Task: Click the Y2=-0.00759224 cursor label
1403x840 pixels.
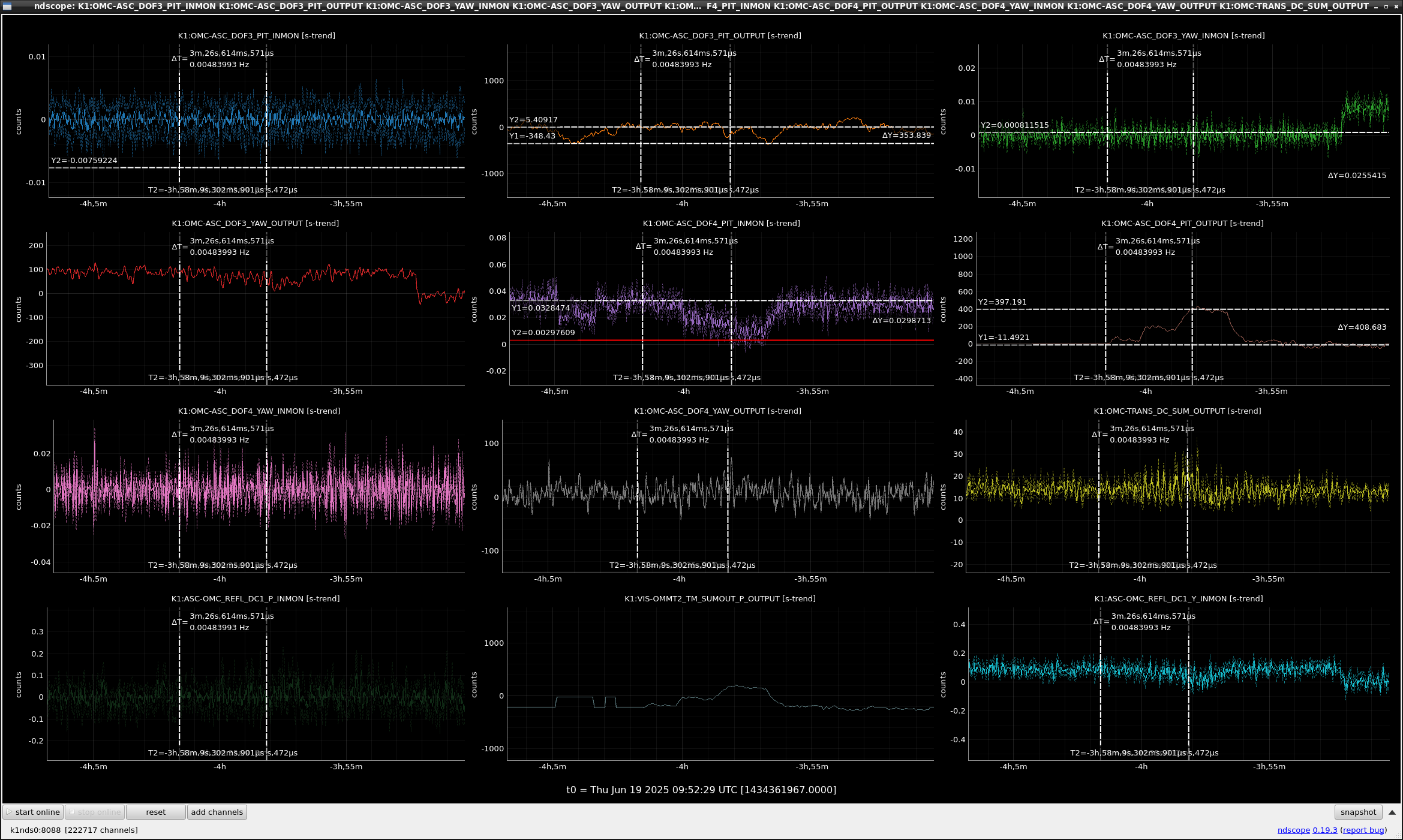Action: click(84, 160)
